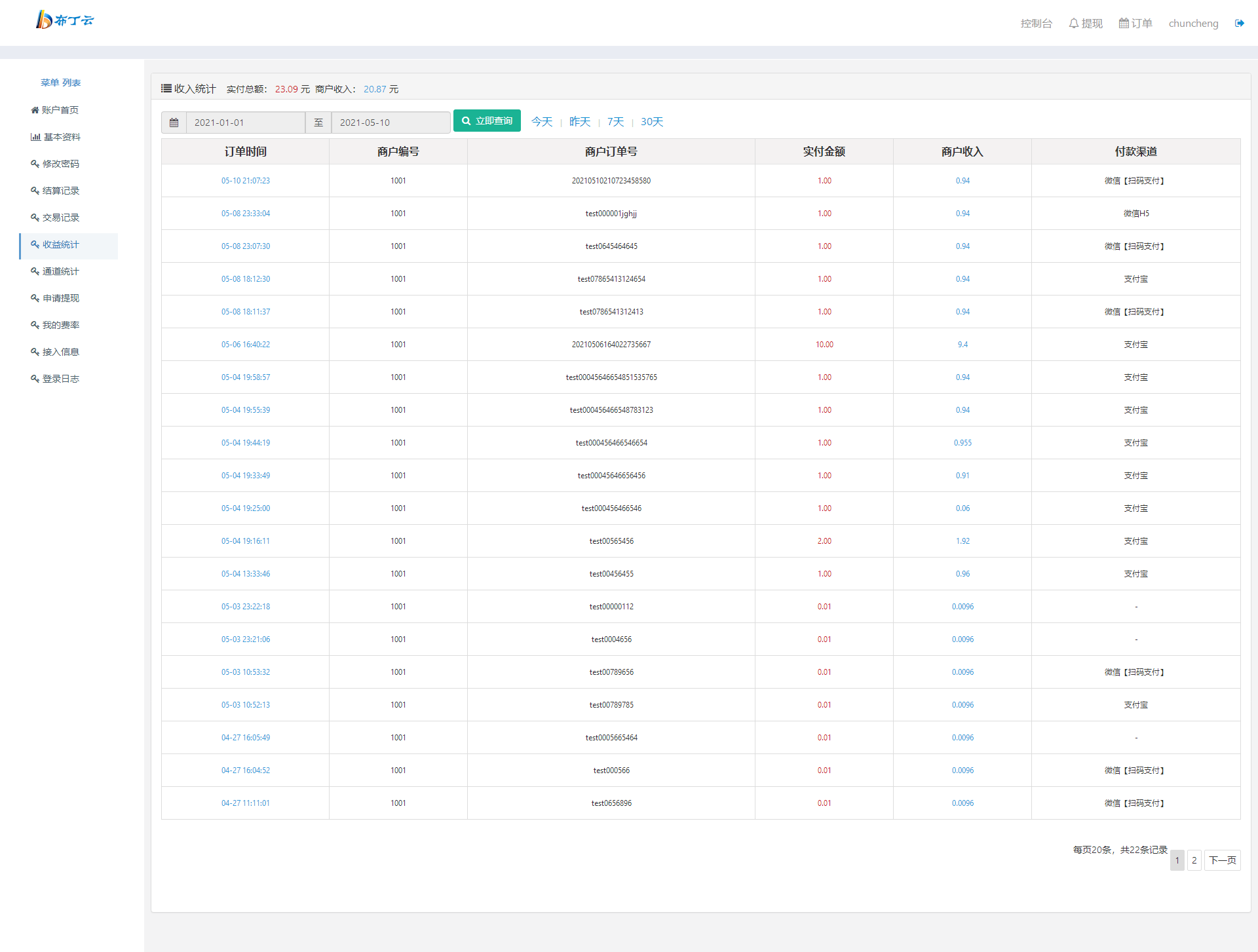The height and width of the screenshot is (952, 1258).
Task: Click the calendar icon beside 订单
Action: point(1124,24)
